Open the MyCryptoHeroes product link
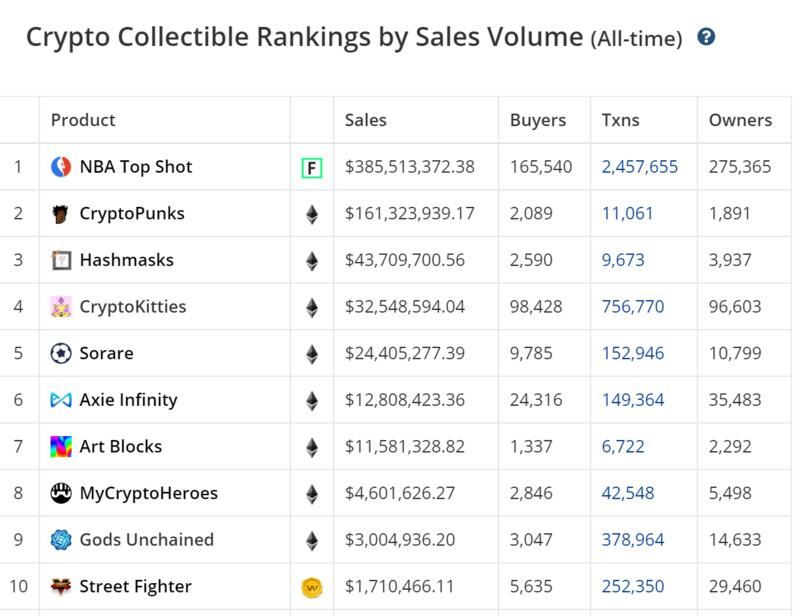The width and height of the screenshot is (800, 616). point(149,493)
